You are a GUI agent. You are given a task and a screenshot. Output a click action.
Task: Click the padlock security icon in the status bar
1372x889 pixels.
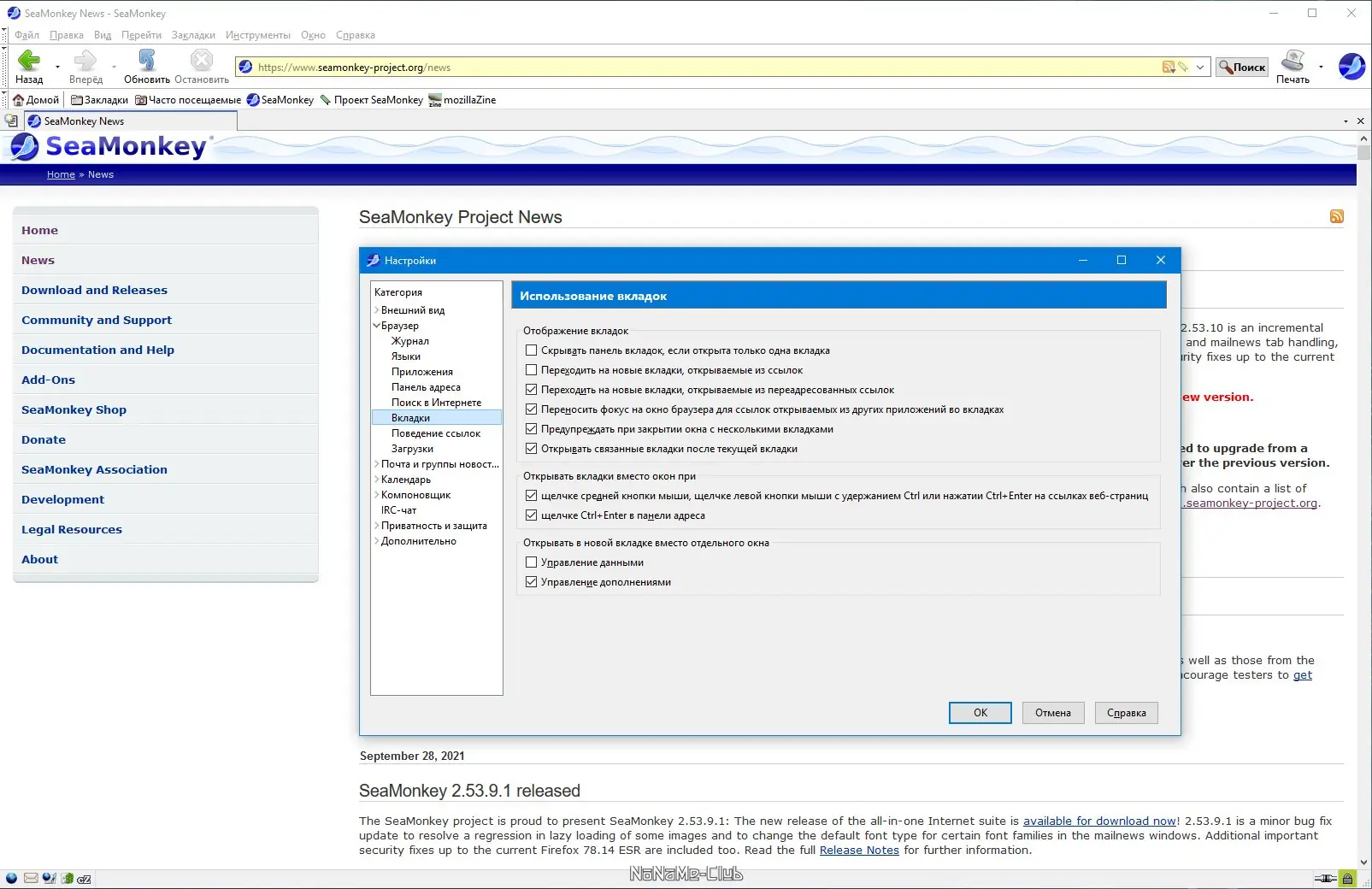pyautogui.click(x=1347, y=878)
